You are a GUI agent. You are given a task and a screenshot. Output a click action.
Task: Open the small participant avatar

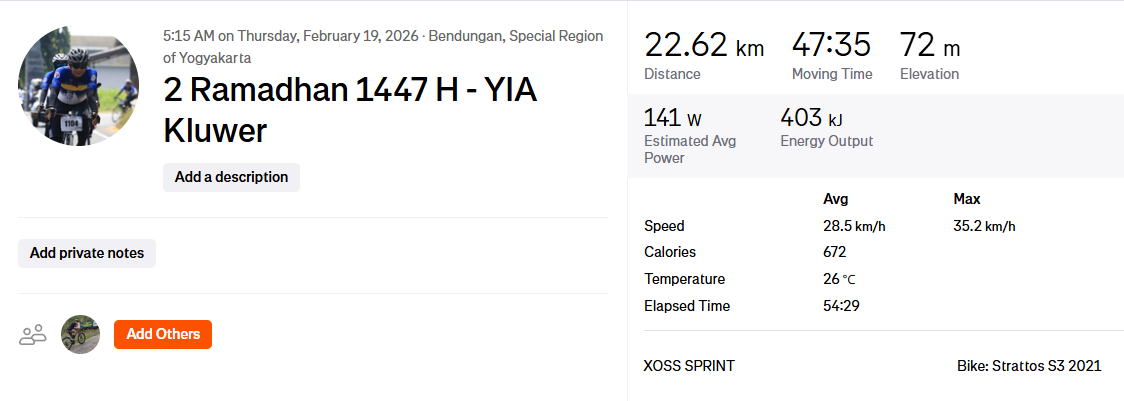80,334
